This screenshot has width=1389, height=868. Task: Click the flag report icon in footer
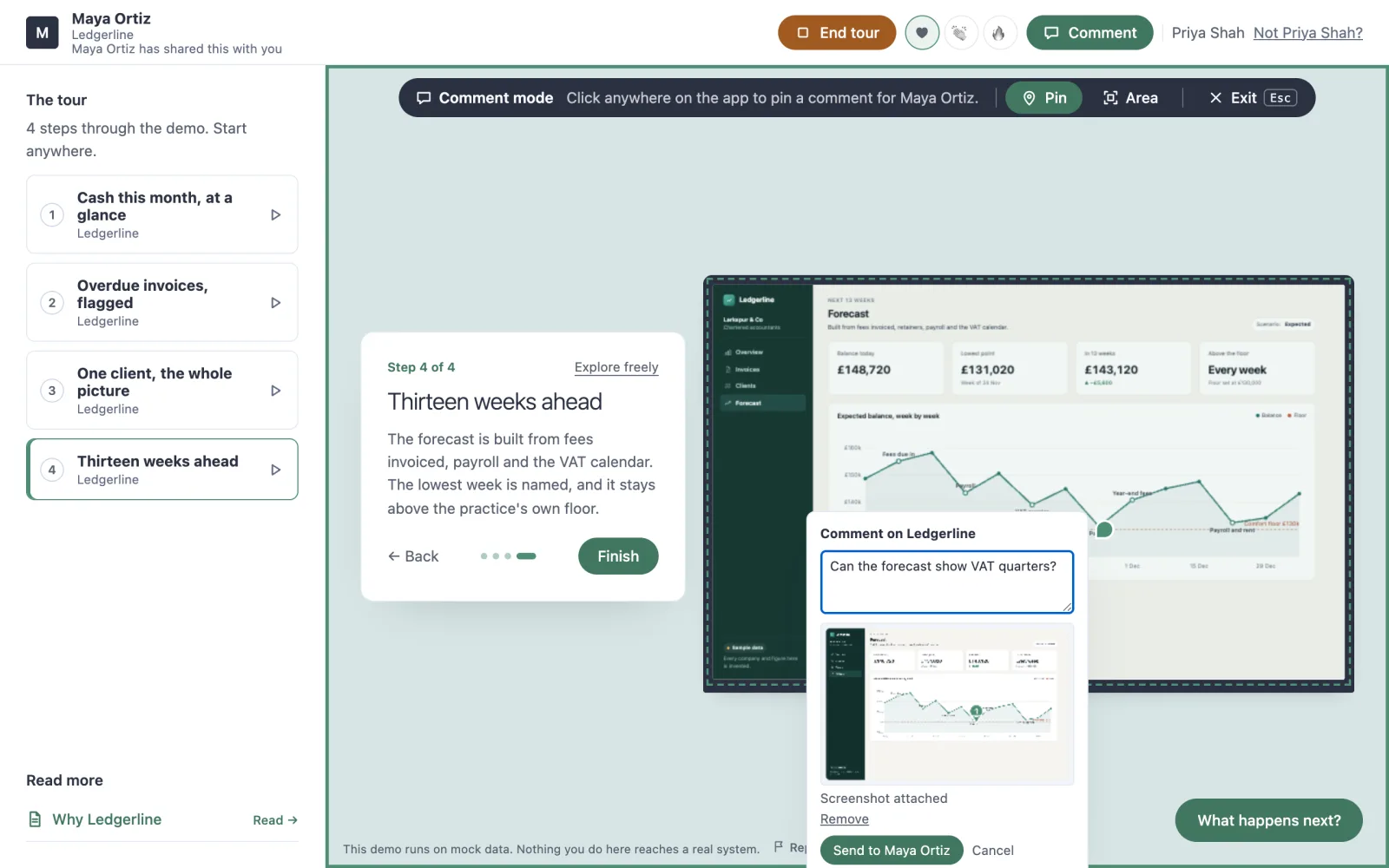click(779, 846)
